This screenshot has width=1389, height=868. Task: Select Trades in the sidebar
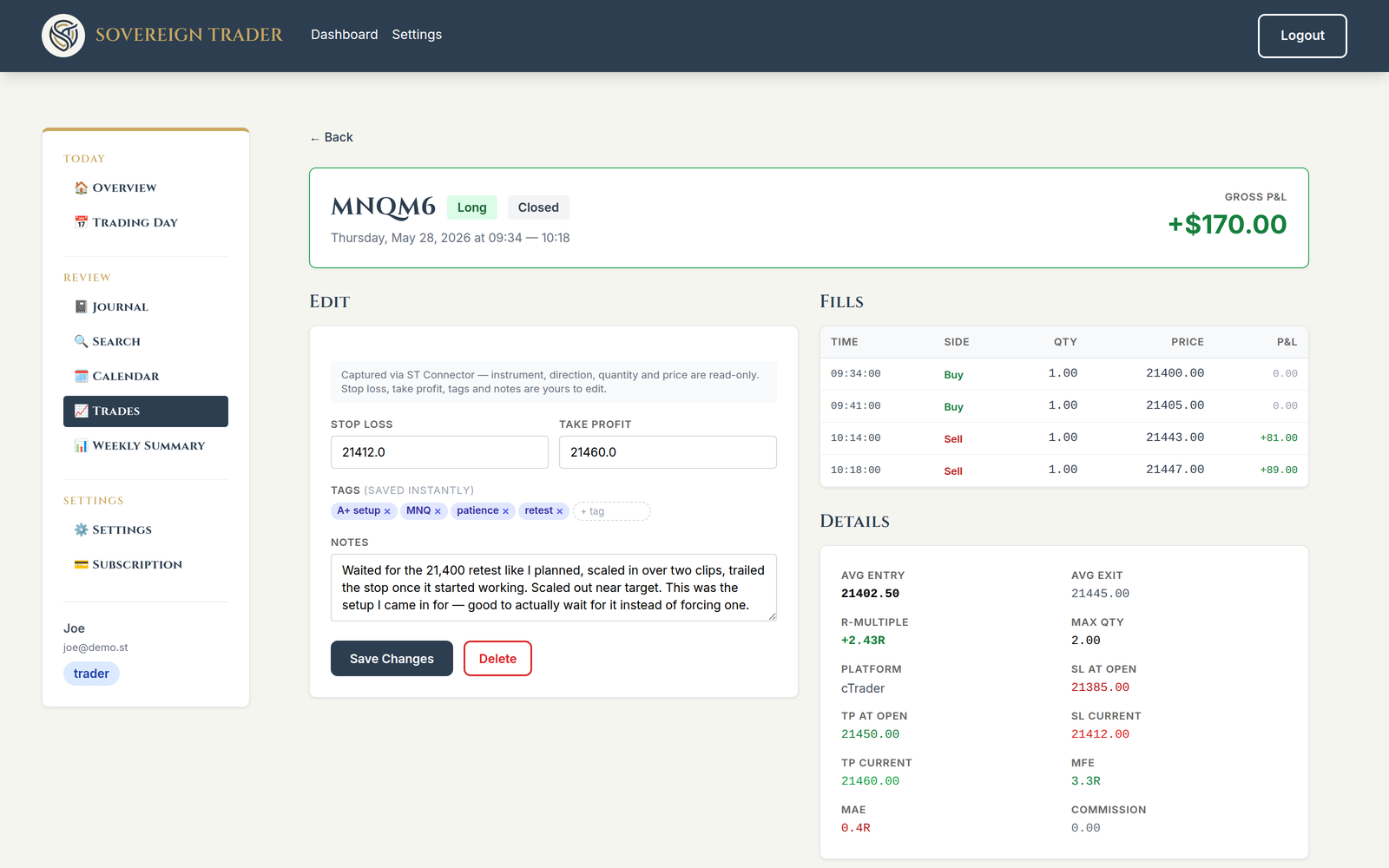(146, 411)
